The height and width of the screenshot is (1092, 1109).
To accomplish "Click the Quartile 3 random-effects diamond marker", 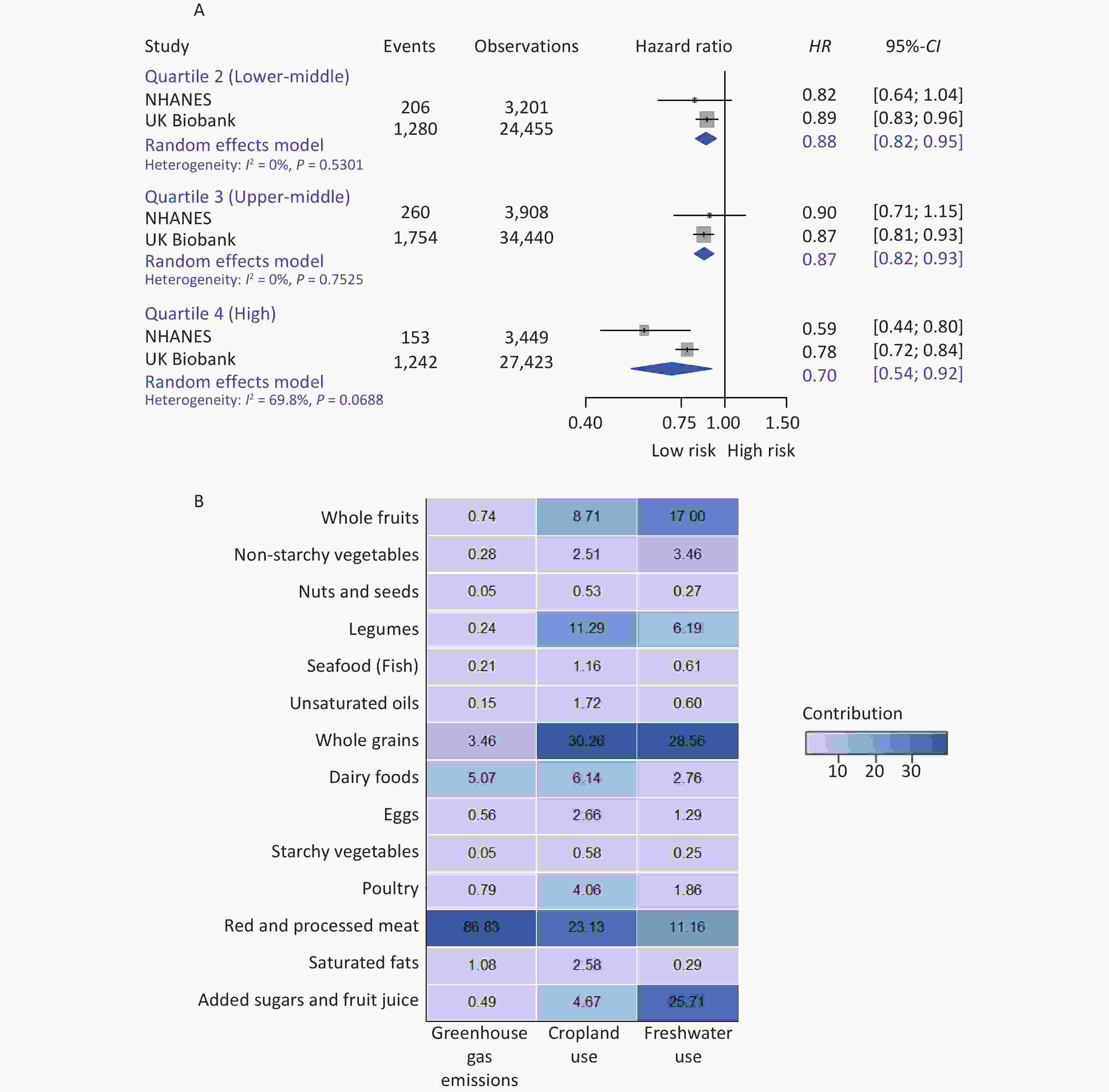I will pos(704,253).
